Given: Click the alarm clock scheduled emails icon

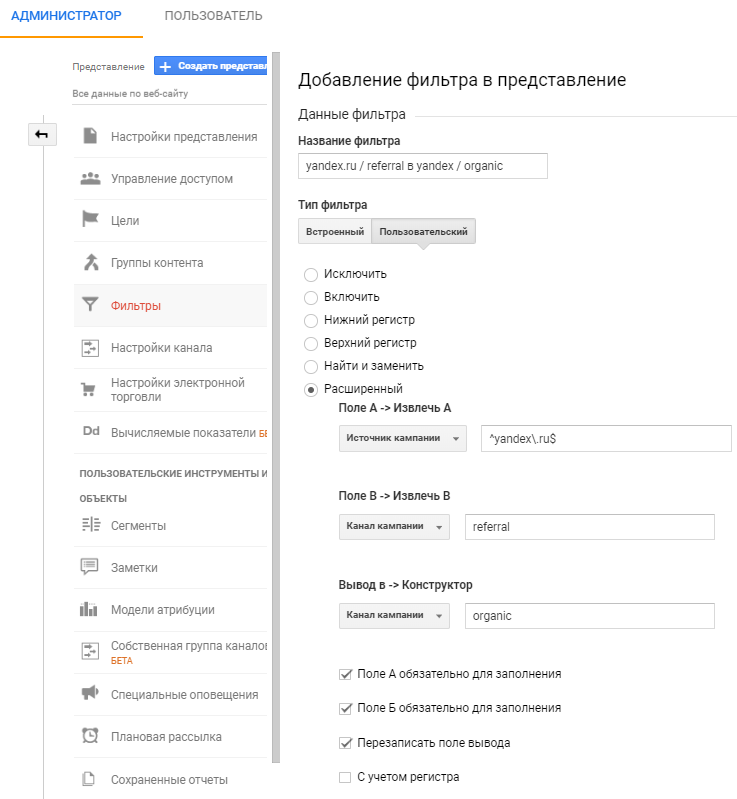Looking at the screenshot, I should [90, 735].
